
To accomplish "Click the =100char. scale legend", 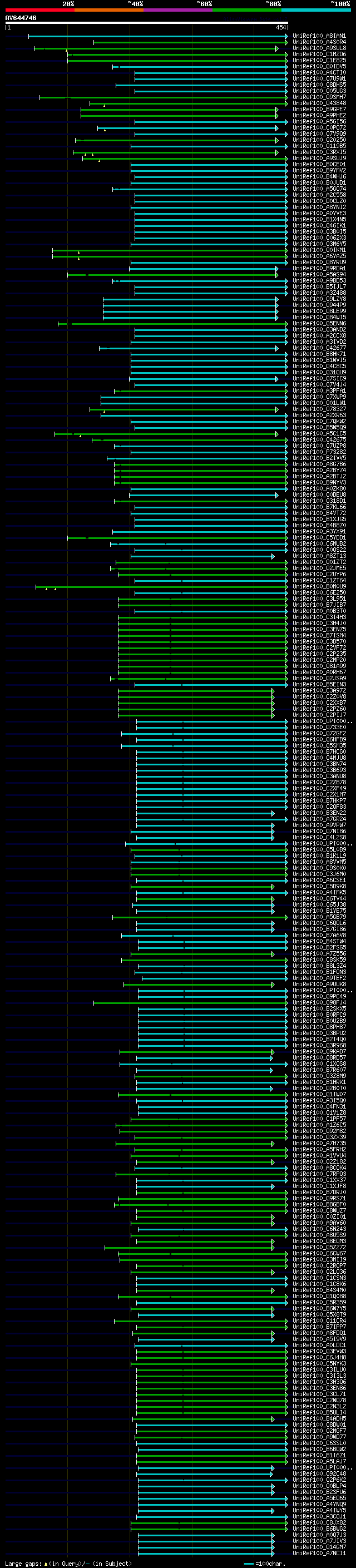I will tap(265, 1562).
